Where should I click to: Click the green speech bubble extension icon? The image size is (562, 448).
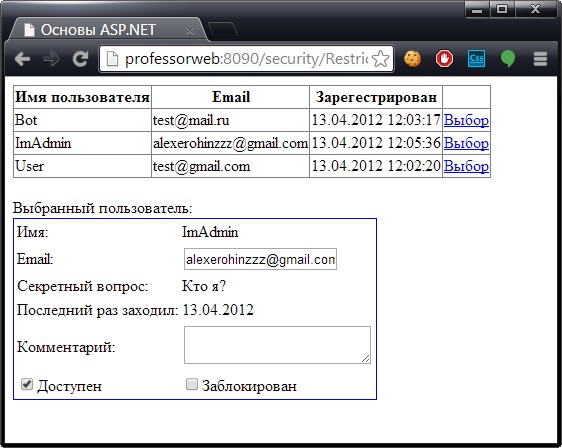[x=508, y=59]
